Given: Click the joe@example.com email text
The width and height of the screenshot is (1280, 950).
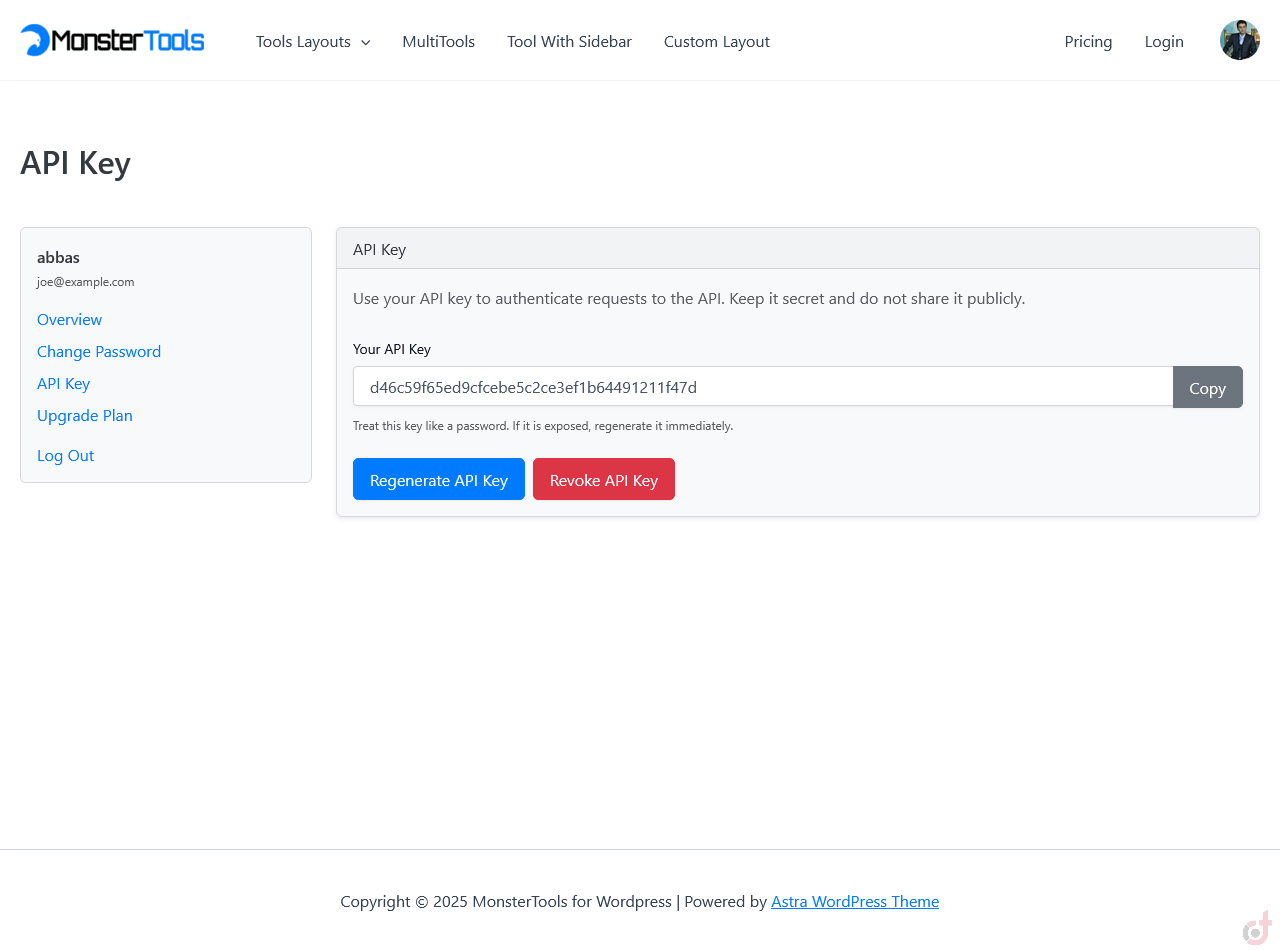Looking at the screenshot, I should 86,282.
